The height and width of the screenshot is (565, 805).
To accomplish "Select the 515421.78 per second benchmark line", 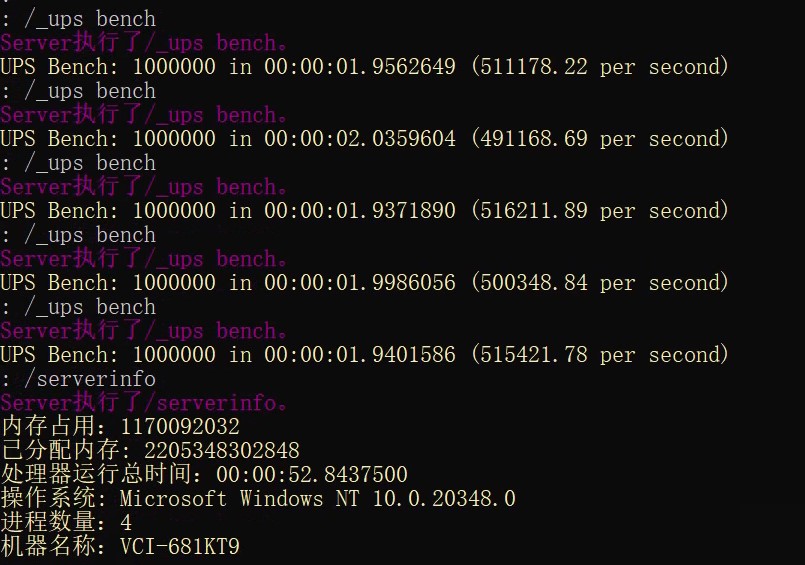I will point(365,355).
